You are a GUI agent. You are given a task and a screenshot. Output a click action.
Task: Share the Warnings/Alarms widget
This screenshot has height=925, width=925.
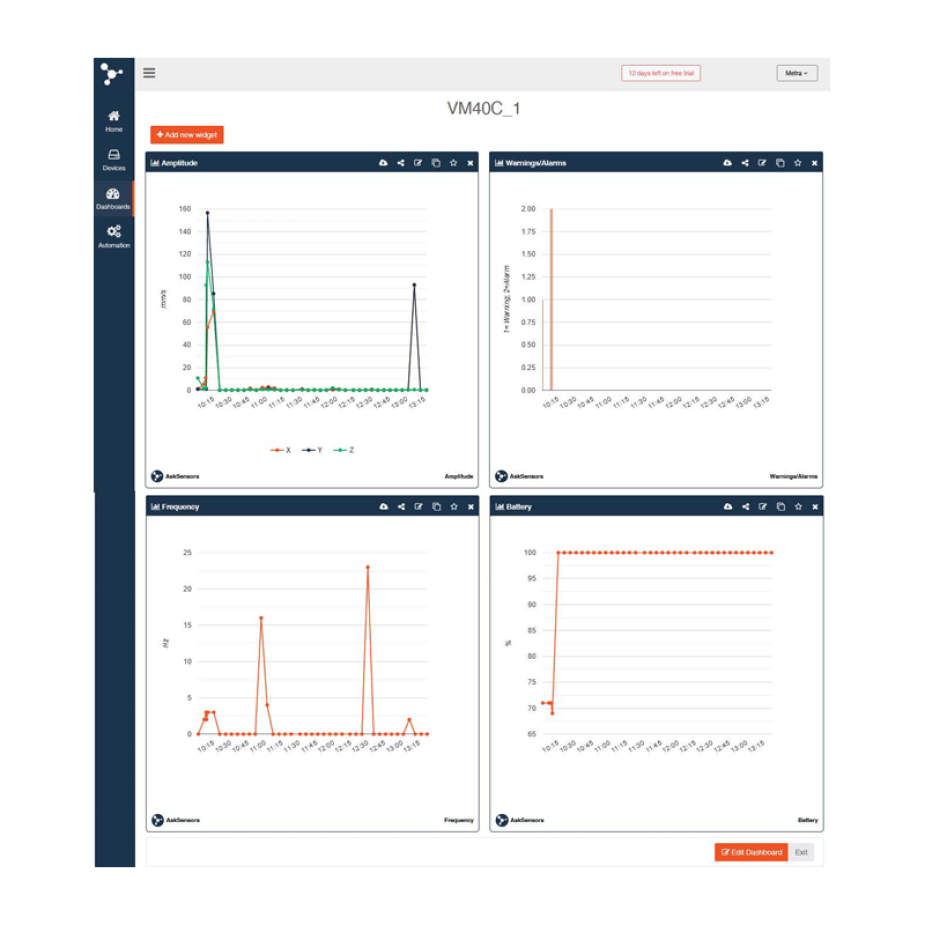(745, 163)
